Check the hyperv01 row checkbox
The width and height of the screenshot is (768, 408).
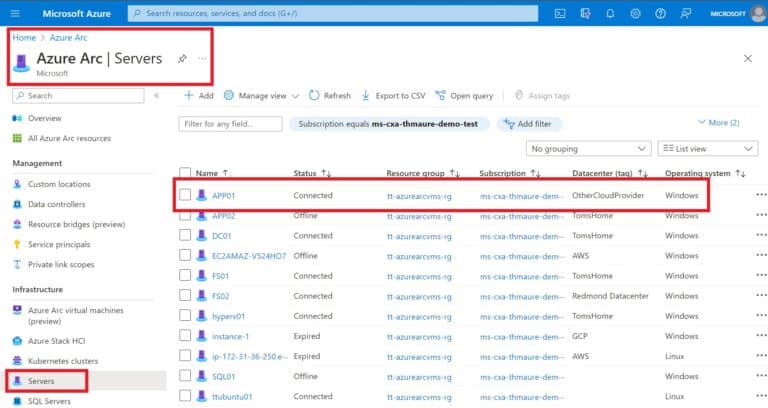tap(185, 315)
